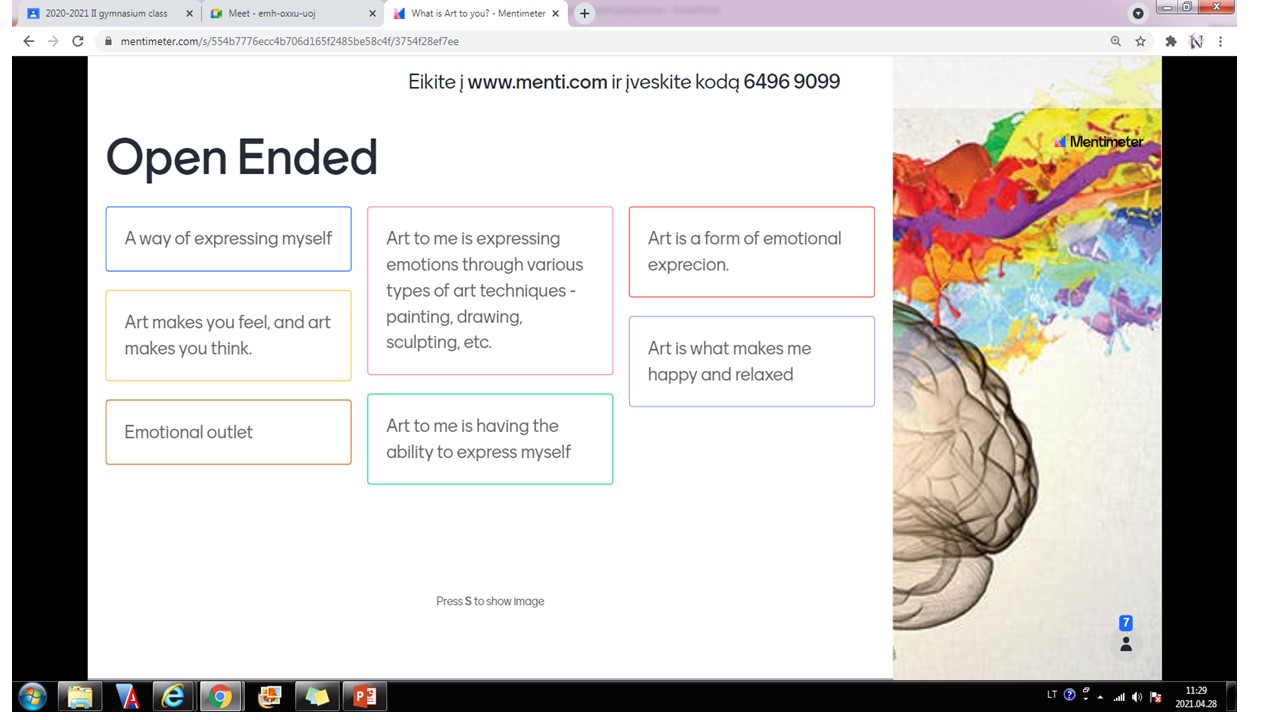Click the volume speaker in system tray
This screenshot has height=720, width=1280.
[1137, 697]
